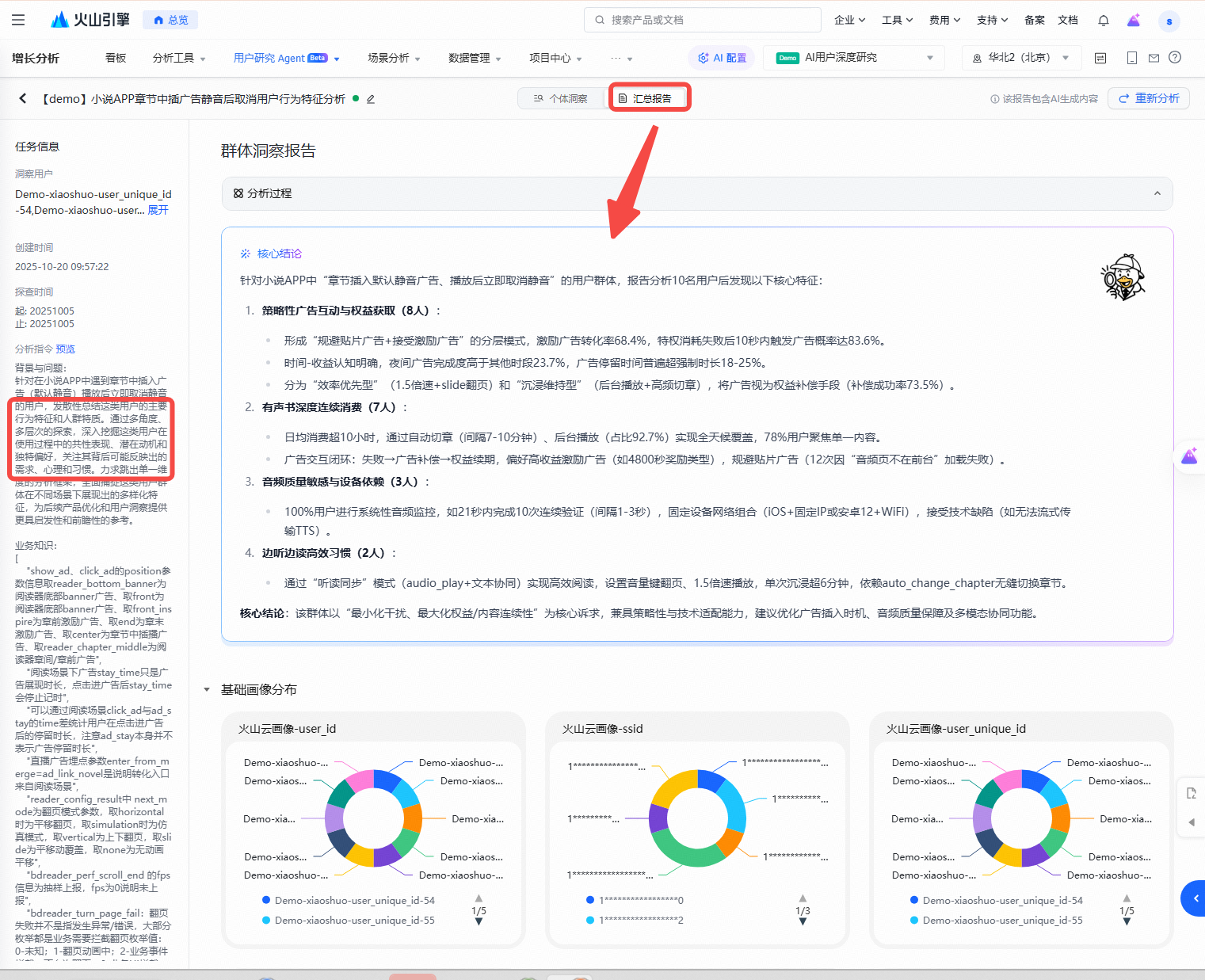The width and height of the screenshot is (1205, 980).
Task: Open the 分析工具 menu
Action: click(179, 58)
